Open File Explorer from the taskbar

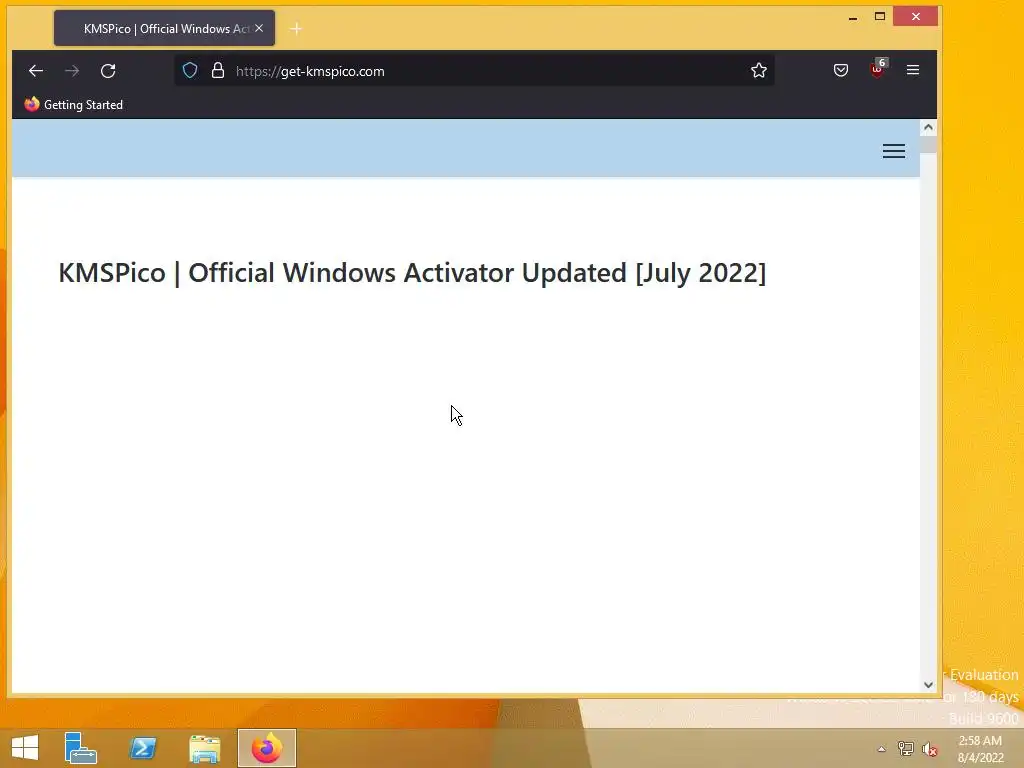coord(204,748)
